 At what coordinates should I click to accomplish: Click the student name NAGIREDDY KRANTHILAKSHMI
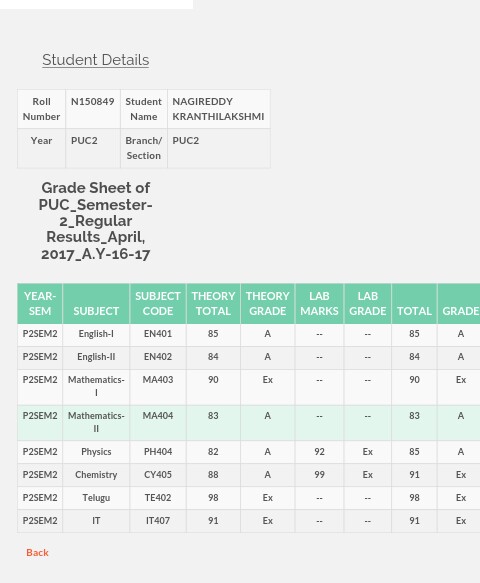(219, 109)
